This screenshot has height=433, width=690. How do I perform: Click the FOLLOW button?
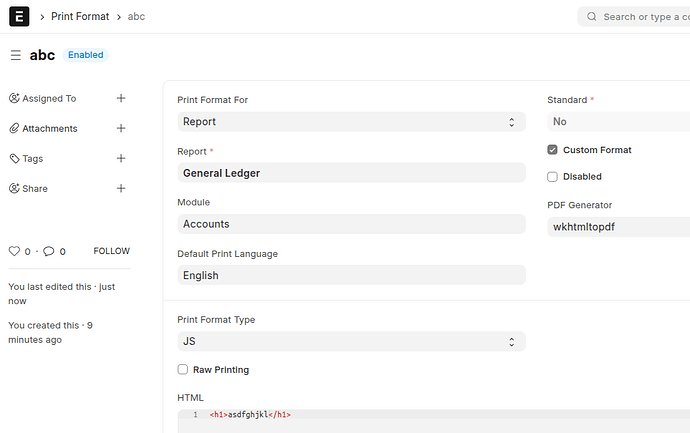point(111,251)
